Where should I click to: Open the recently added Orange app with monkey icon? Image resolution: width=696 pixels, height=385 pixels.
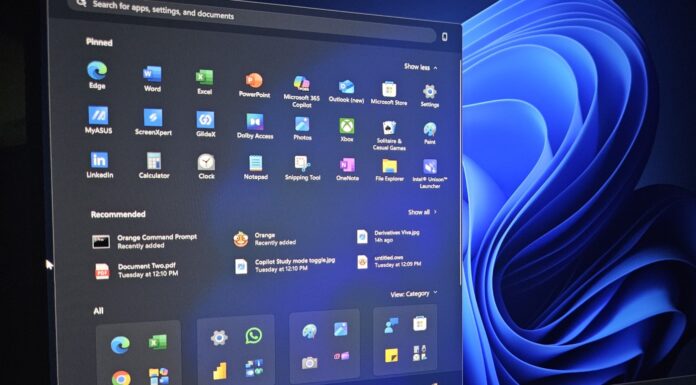[265, 239]
